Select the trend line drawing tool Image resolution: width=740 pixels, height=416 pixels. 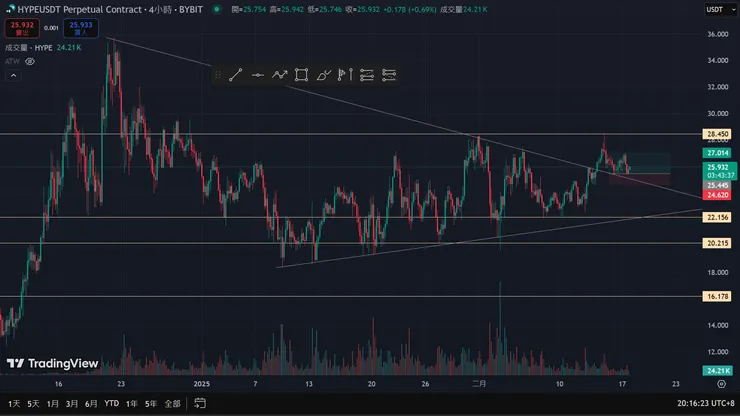235,75
